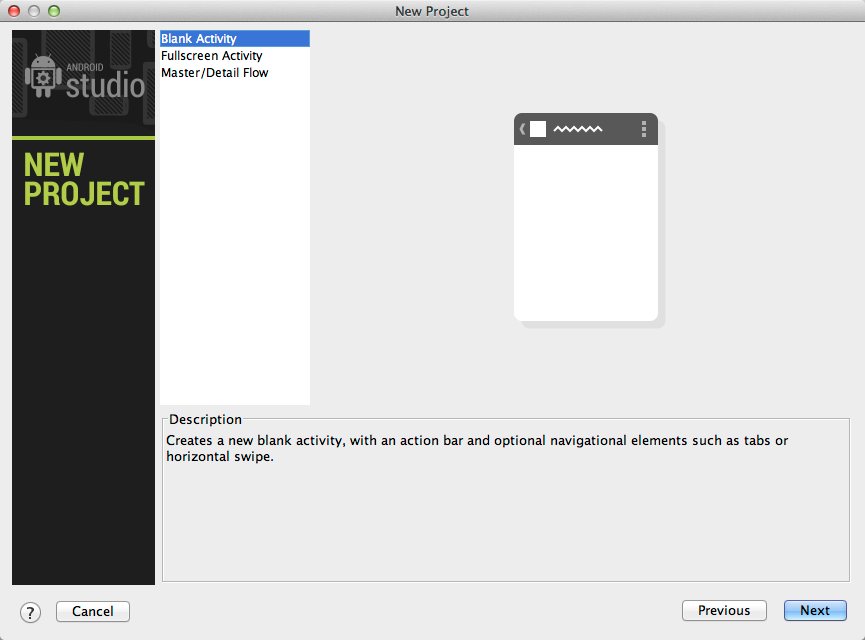Zoom the window with the green button
This screenshot has width=865, height=640.
point(54,11)
